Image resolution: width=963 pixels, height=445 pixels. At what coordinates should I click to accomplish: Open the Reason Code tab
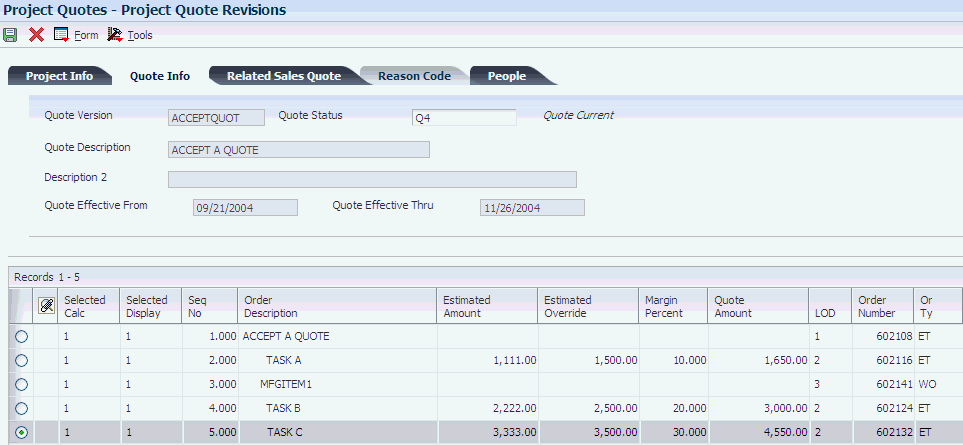point(413,76)
